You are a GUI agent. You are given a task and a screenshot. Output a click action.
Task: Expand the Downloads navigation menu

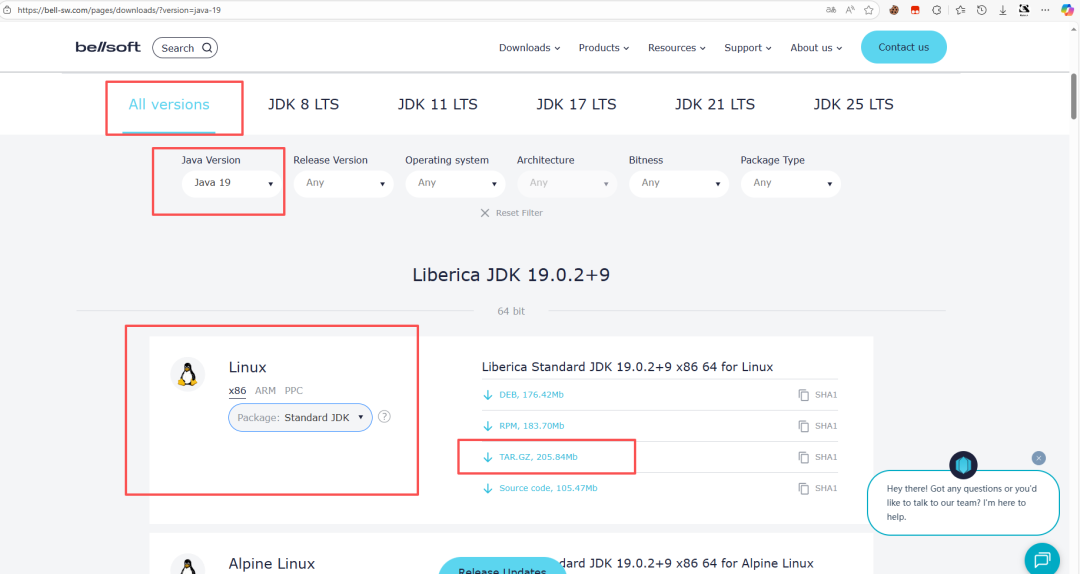tap(529, 48)
